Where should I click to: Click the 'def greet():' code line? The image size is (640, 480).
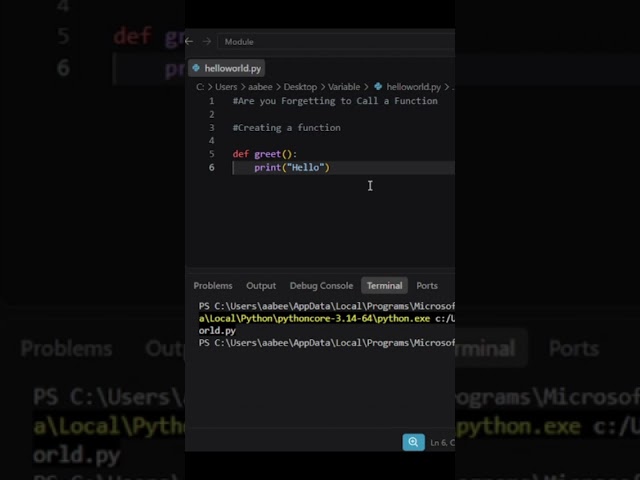[x=265, y=154]
